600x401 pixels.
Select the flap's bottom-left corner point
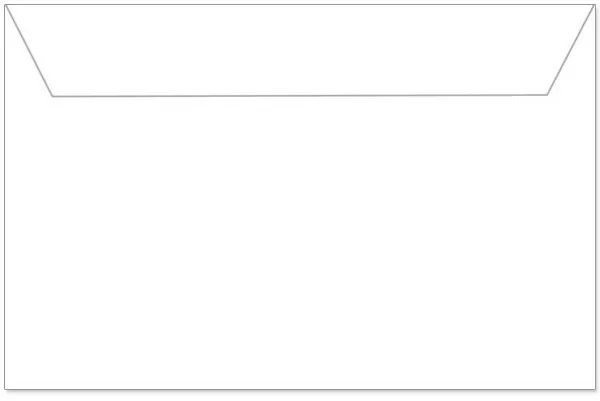pyautogui.click(x=53, y=96)
